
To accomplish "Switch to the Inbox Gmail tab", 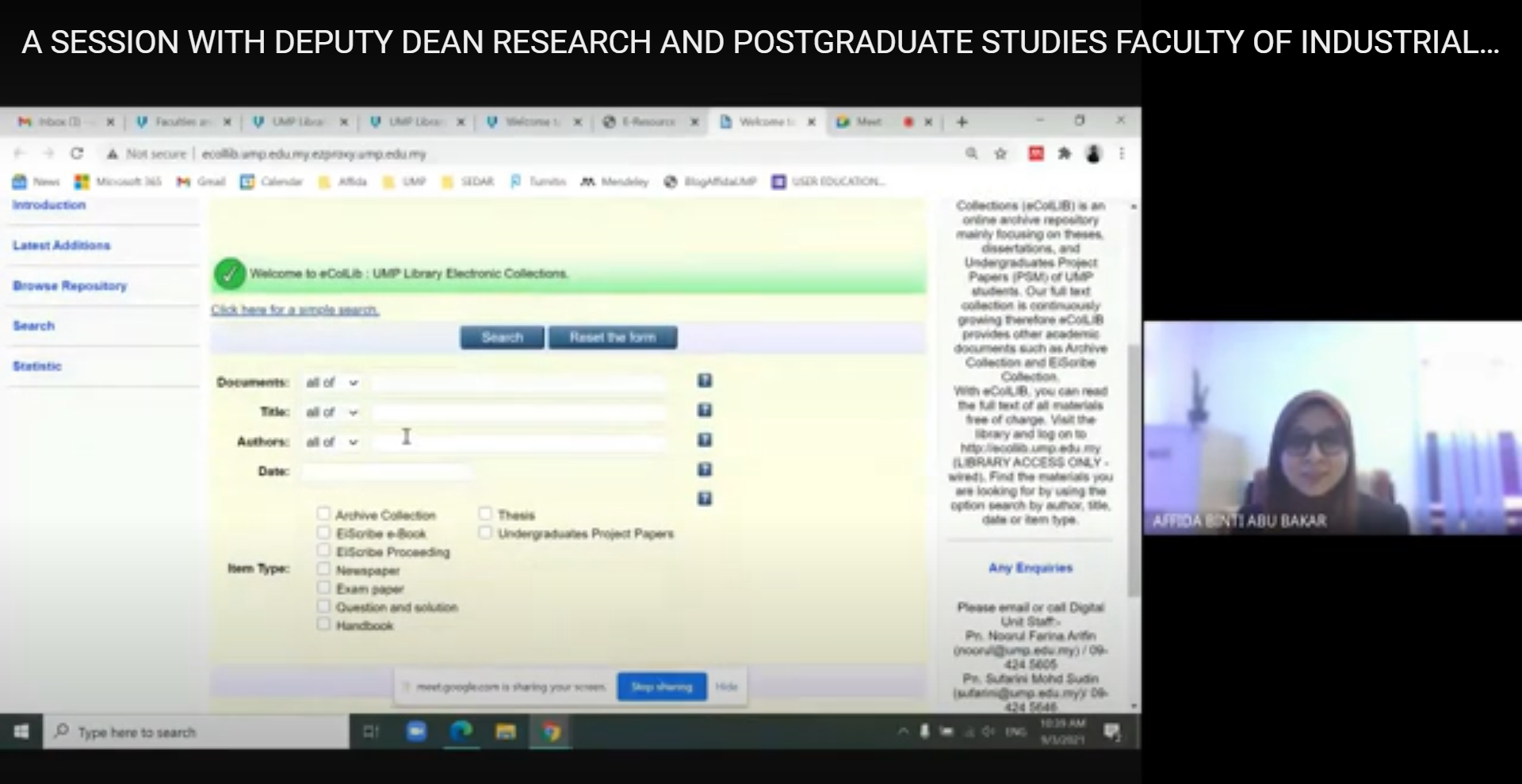I will [67, 122].
